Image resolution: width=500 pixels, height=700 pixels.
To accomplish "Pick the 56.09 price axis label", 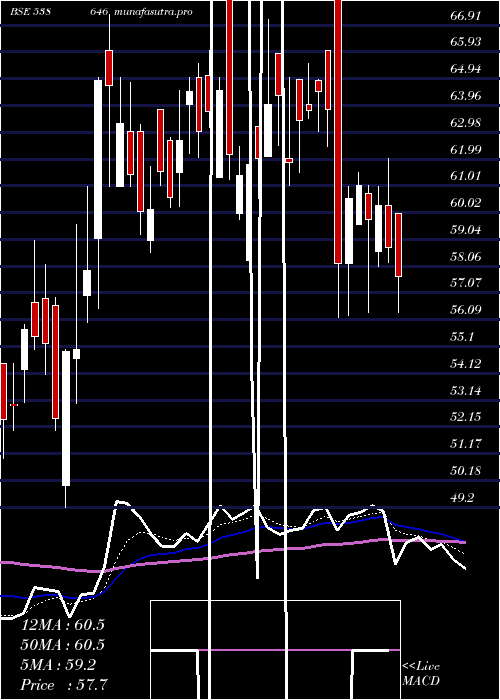I will click(466, 309).
